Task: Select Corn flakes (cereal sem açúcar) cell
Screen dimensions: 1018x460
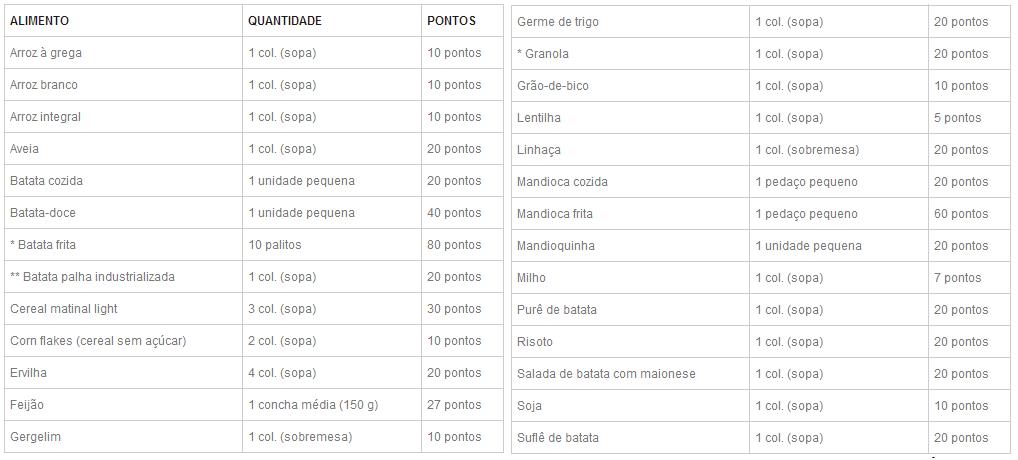Action: [98, 341]
